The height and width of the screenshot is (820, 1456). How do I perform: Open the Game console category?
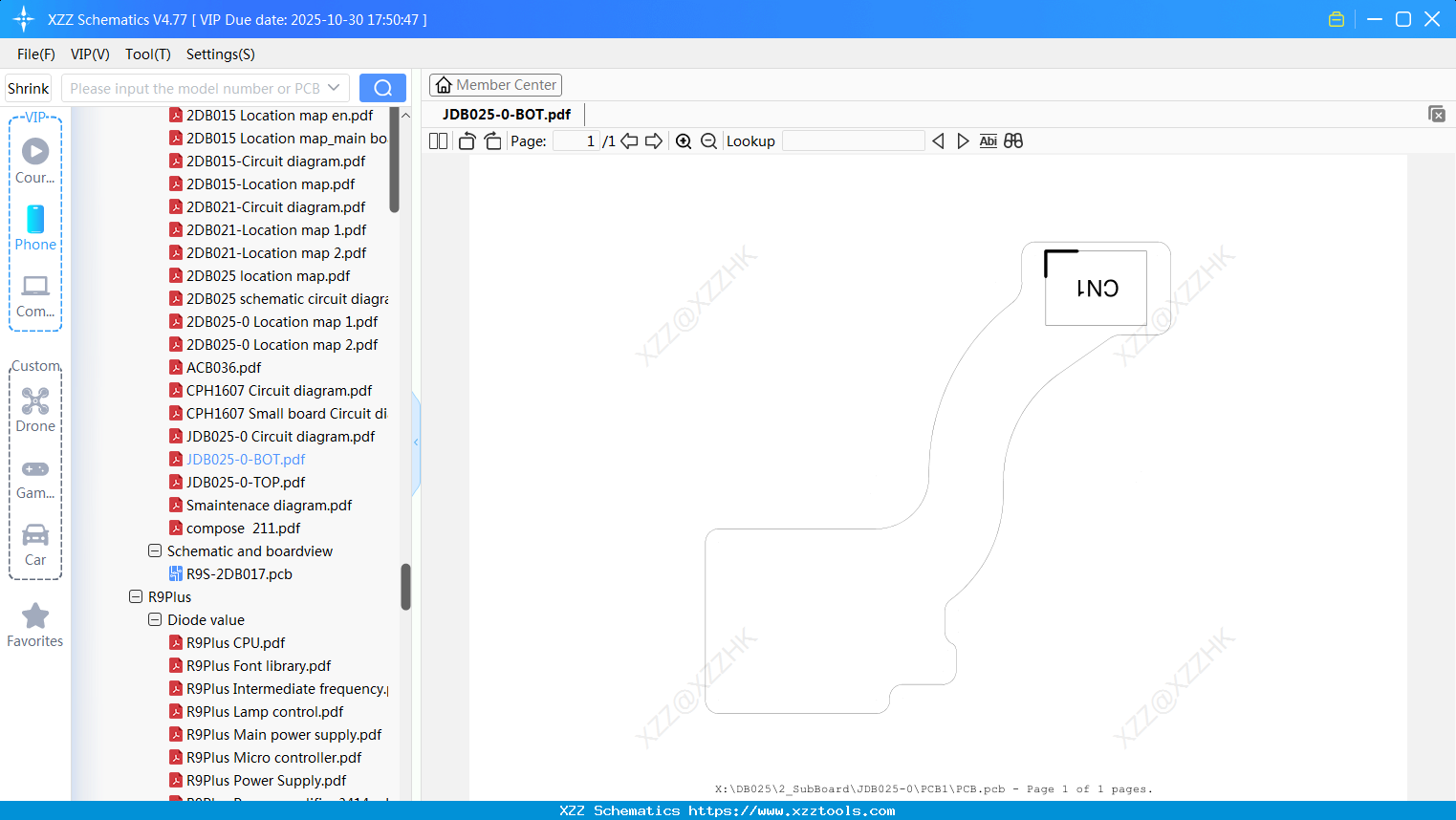pyautogui.click(x=35, y=478)
